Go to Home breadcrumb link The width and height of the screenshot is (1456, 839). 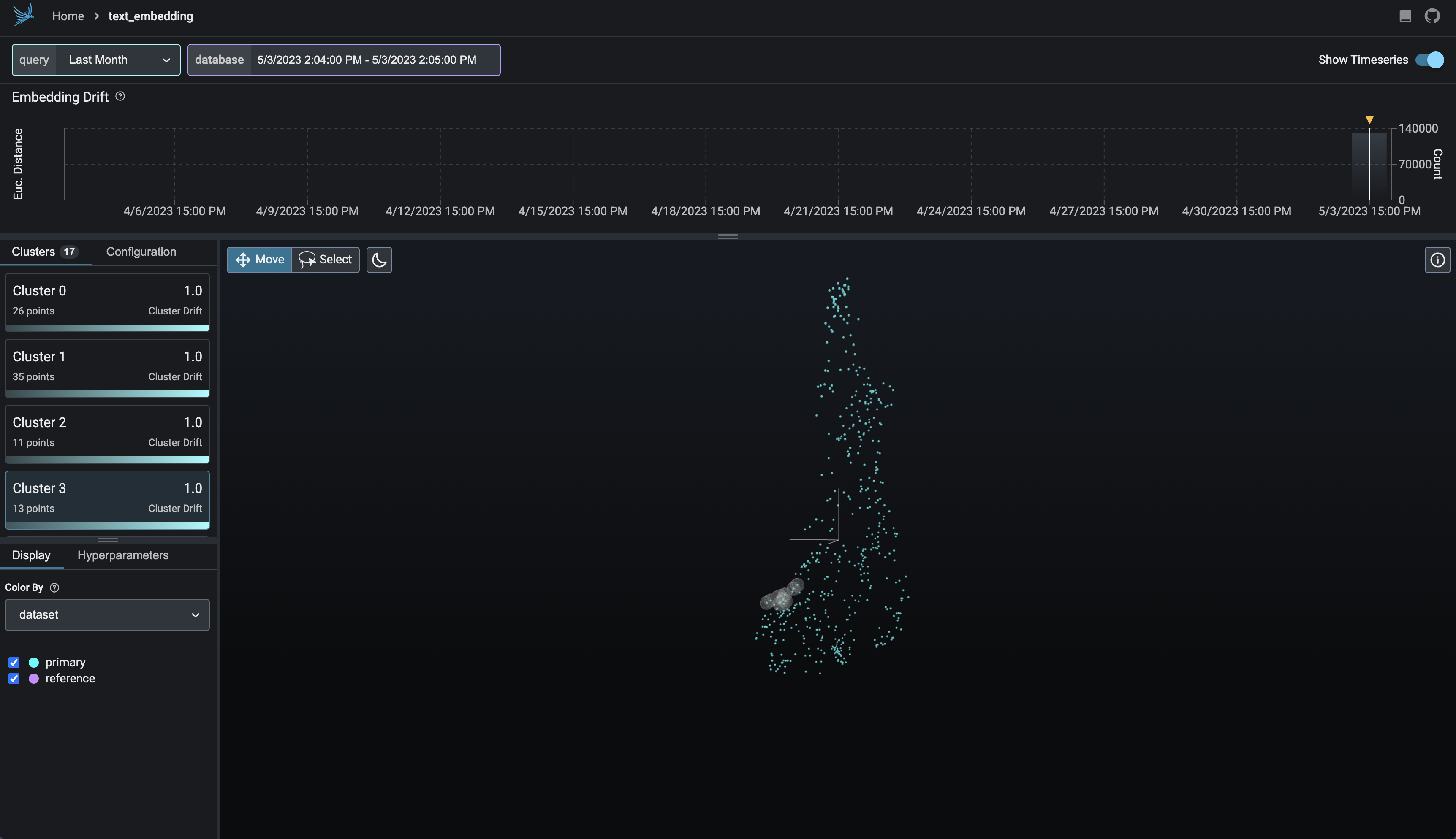pyautogui.click(x=68, y=16)
